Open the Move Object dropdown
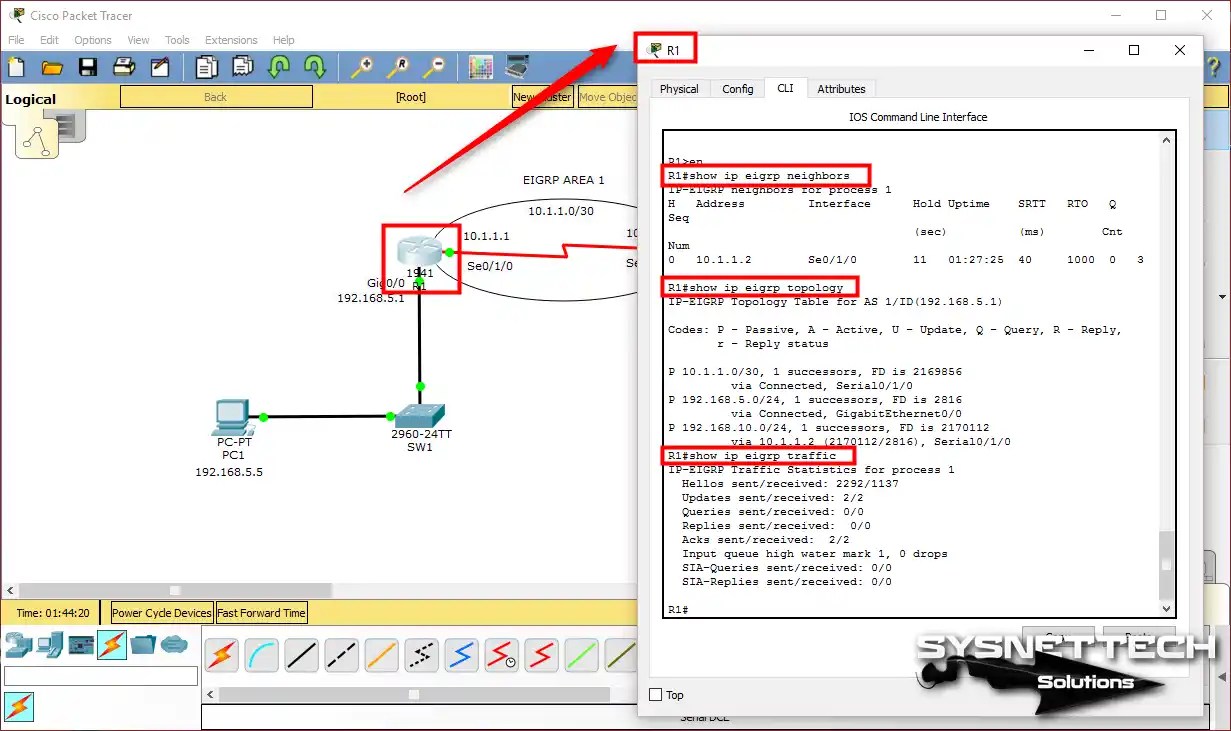1231x731 pixels. pos(608,96)
